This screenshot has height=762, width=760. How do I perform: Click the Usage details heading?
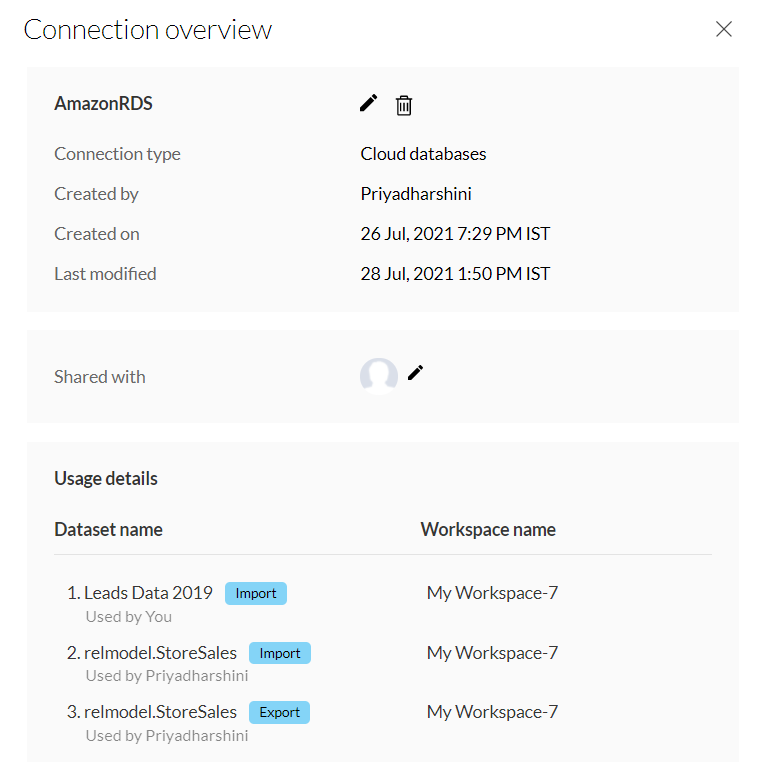[106, 478]
